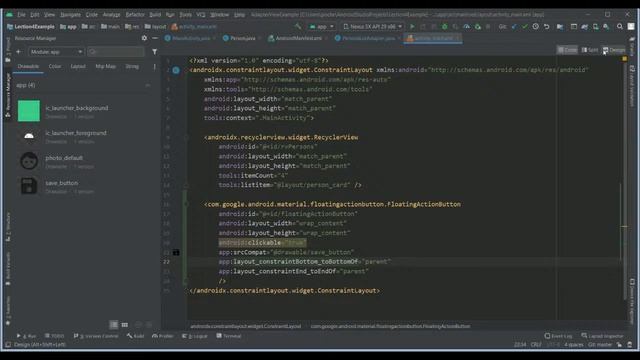Click the Git rollback undo arrow
The height and width of the screenshot is (360, 640).
(547, 27)
